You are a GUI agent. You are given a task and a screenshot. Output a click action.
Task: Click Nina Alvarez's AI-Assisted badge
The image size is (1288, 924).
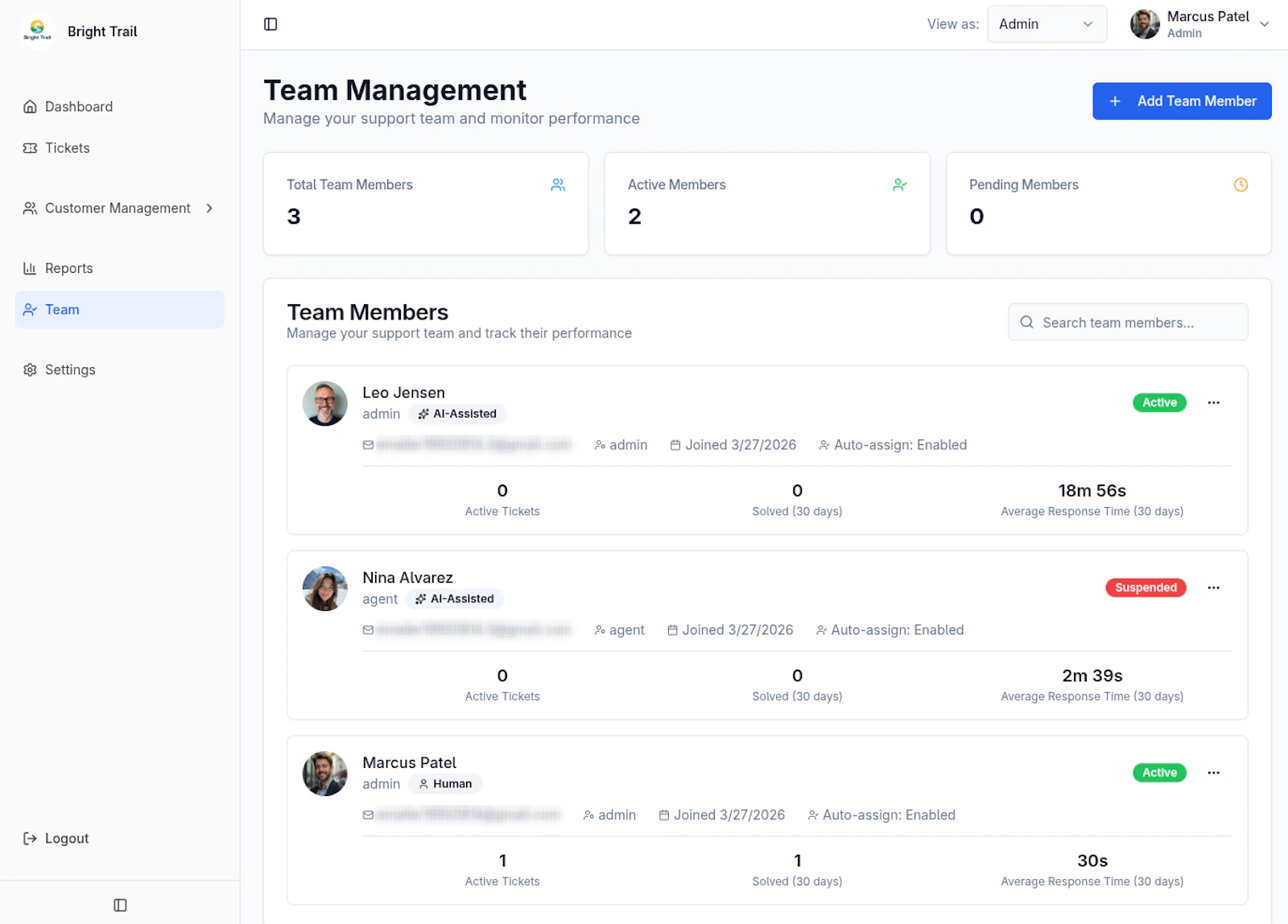pyautogui.click(x=455, y=599)
